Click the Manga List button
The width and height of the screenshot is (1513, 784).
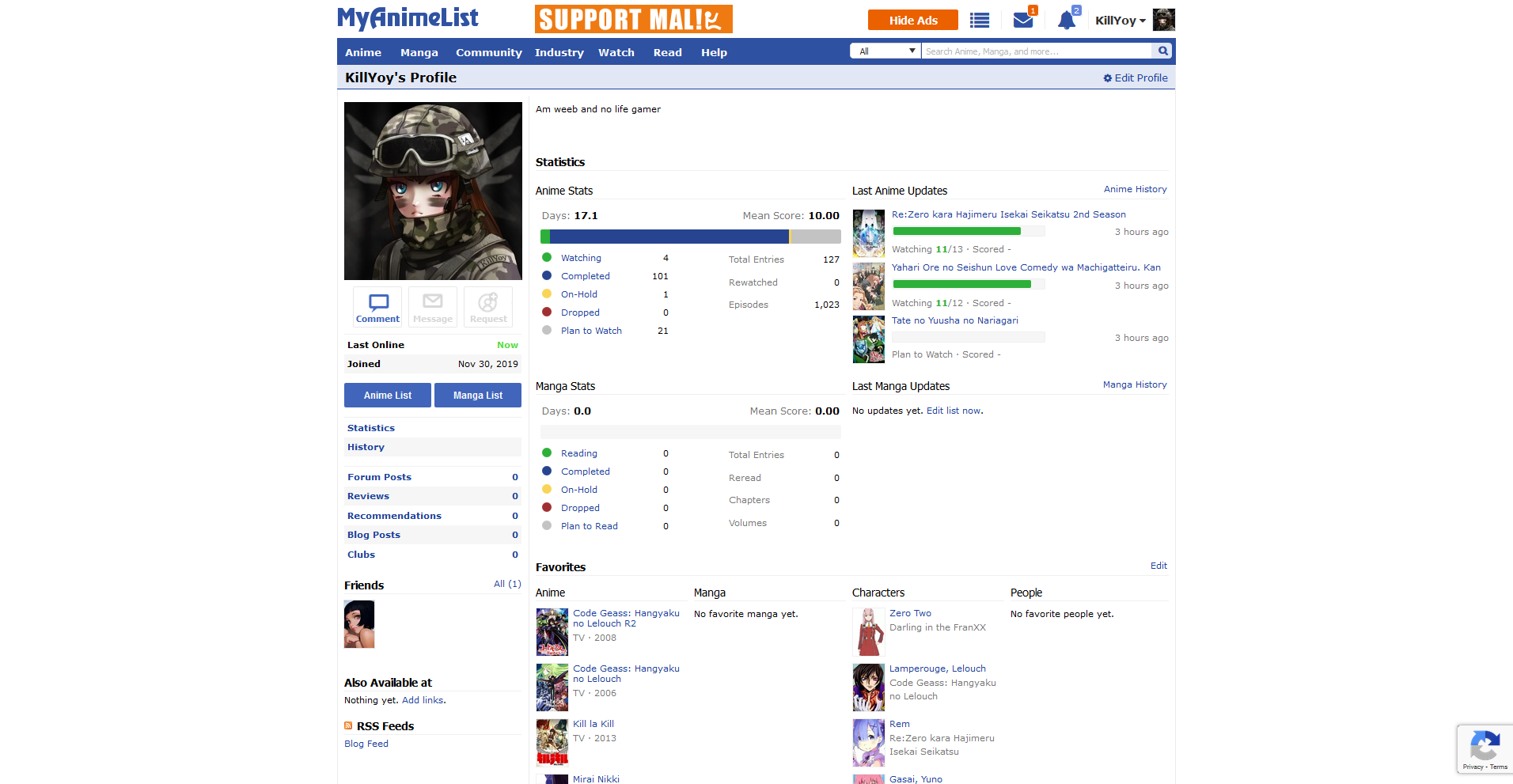click(x=478, y=396)
